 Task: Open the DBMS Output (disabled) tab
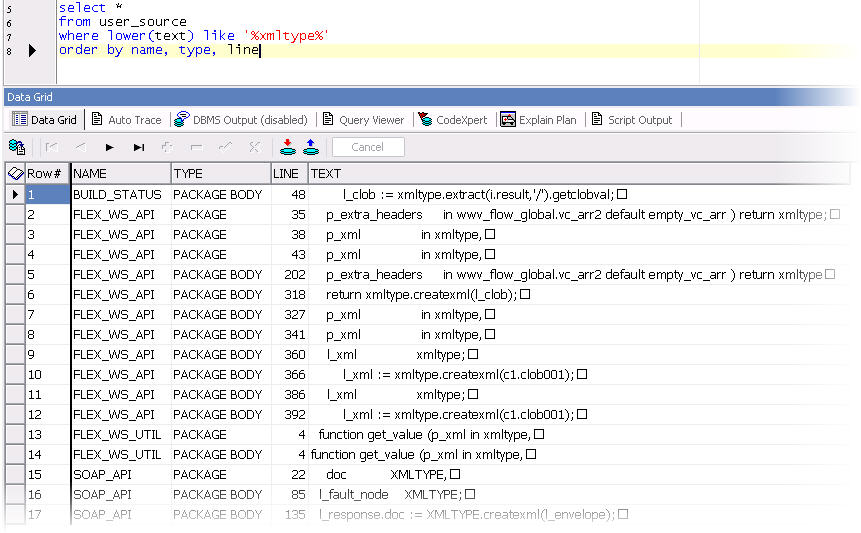[241, 120]
